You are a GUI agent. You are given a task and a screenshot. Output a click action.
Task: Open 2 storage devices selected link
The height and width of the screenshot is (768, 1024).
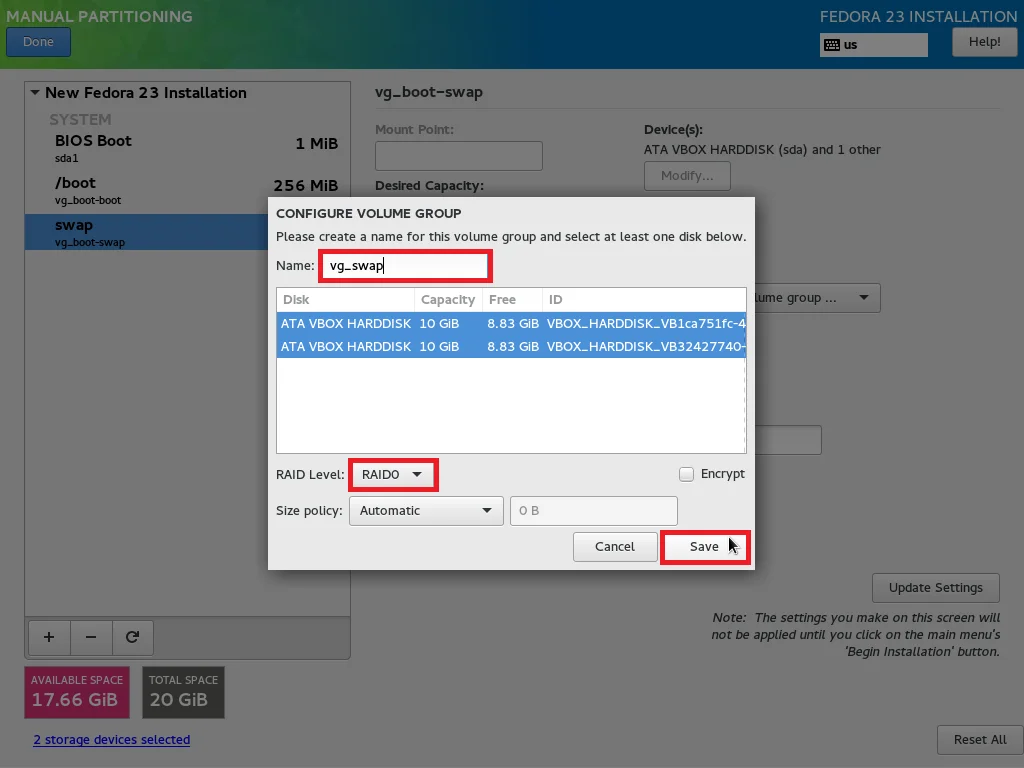click(112, 739)
